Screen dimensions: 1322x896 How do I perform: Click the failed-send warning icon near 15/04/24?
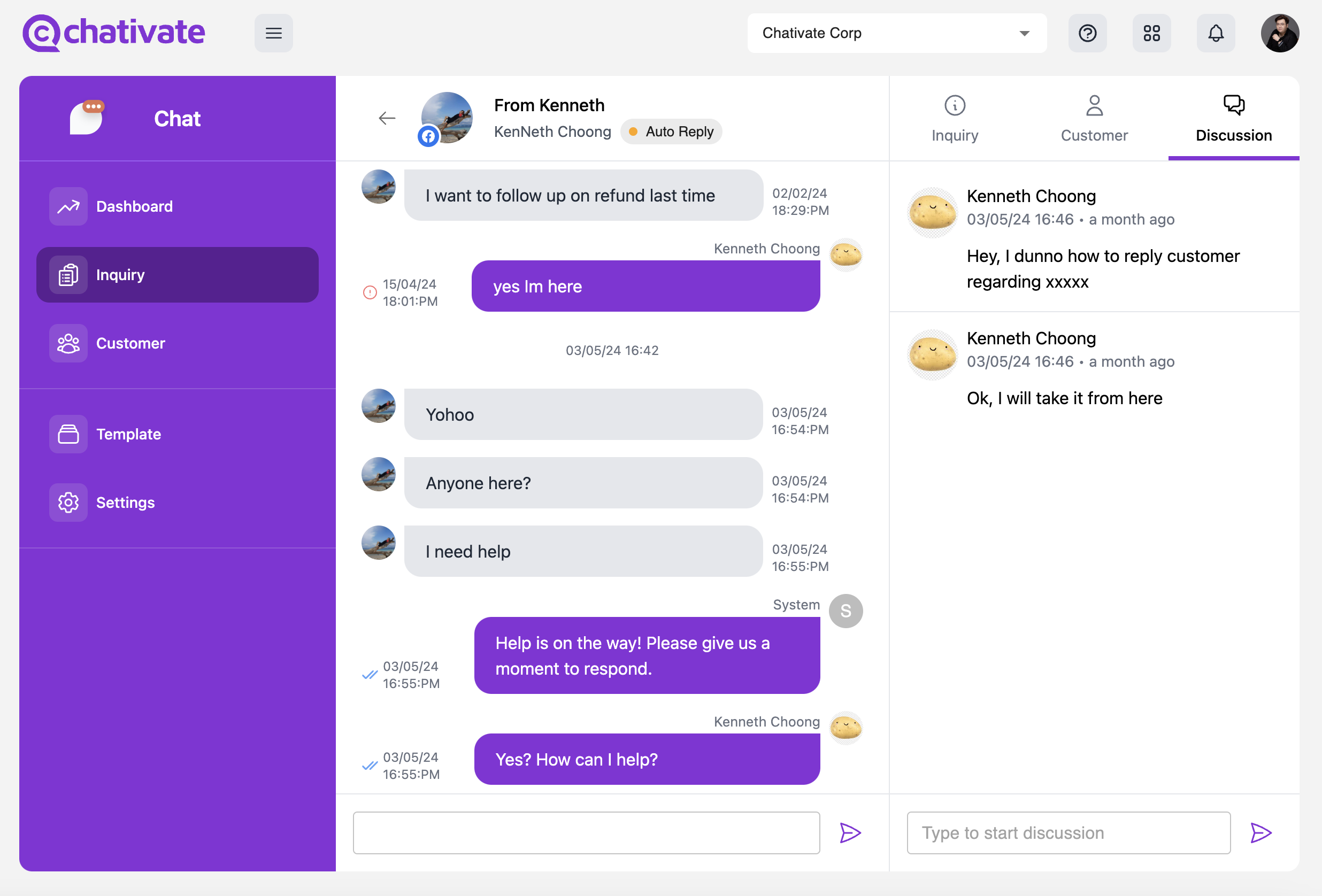coord(370,292)
